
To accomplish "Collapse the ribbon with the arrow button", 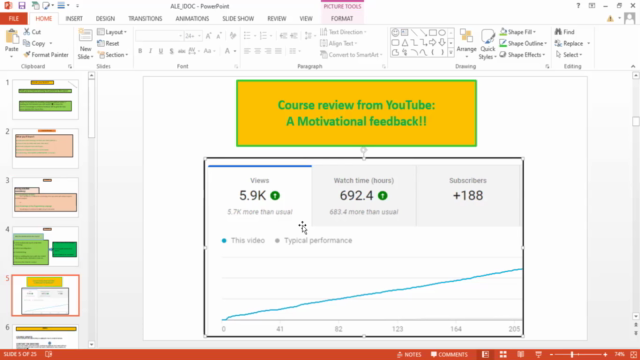I will tap(633, 66).
